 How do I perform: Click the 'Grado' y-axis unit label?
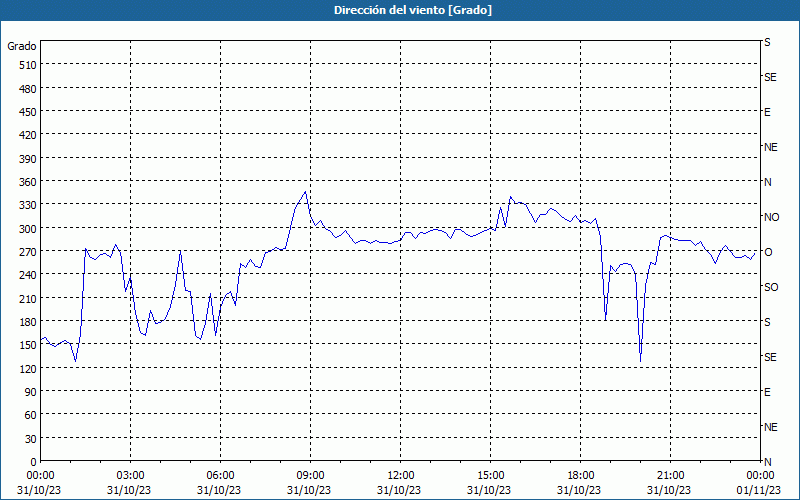[x=21, y=46]
